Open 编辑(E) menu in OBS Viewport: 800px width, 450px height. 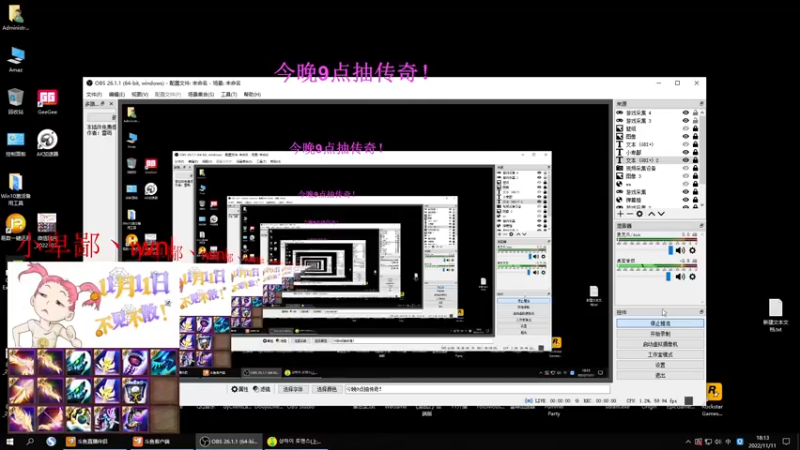click(x=116, y=94)
